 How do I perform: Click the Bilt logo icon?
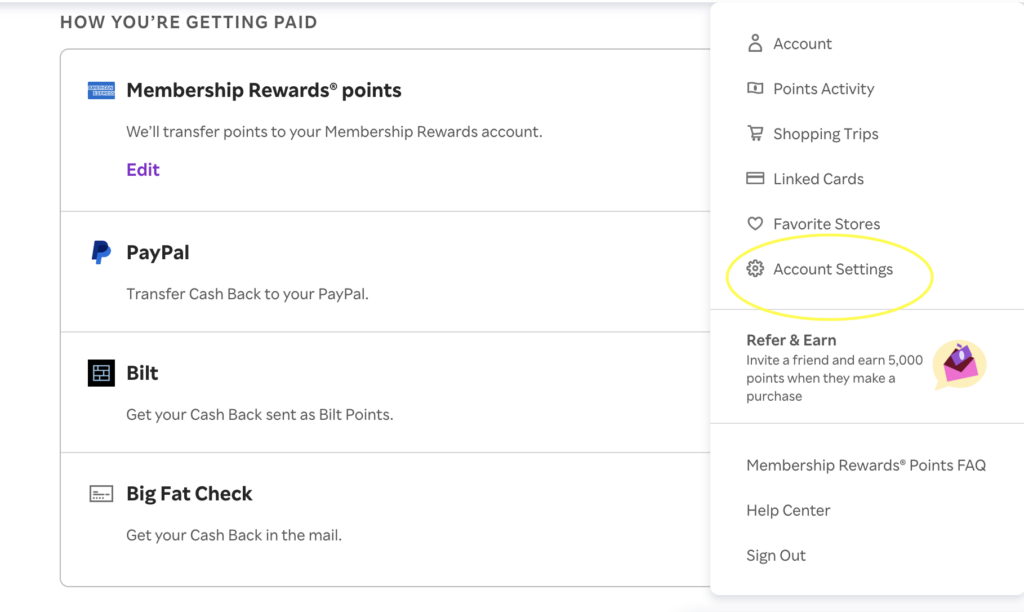tap(101, 373)
